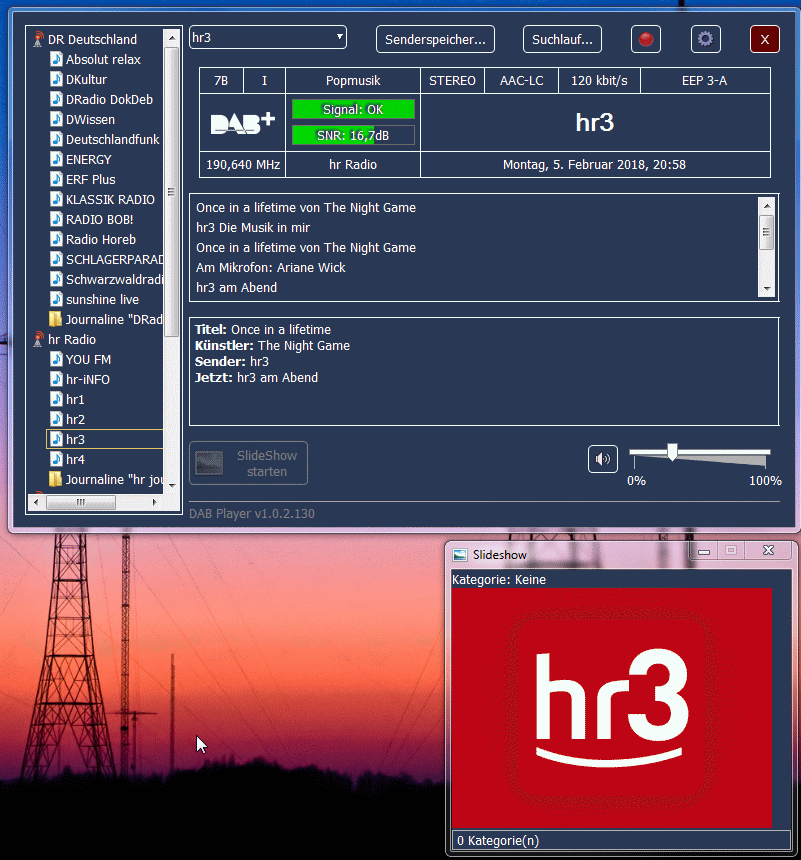Viewport: 801px width, 860px height.
Task: Click the ERF Plus note icon
Action: coord(56,179)
